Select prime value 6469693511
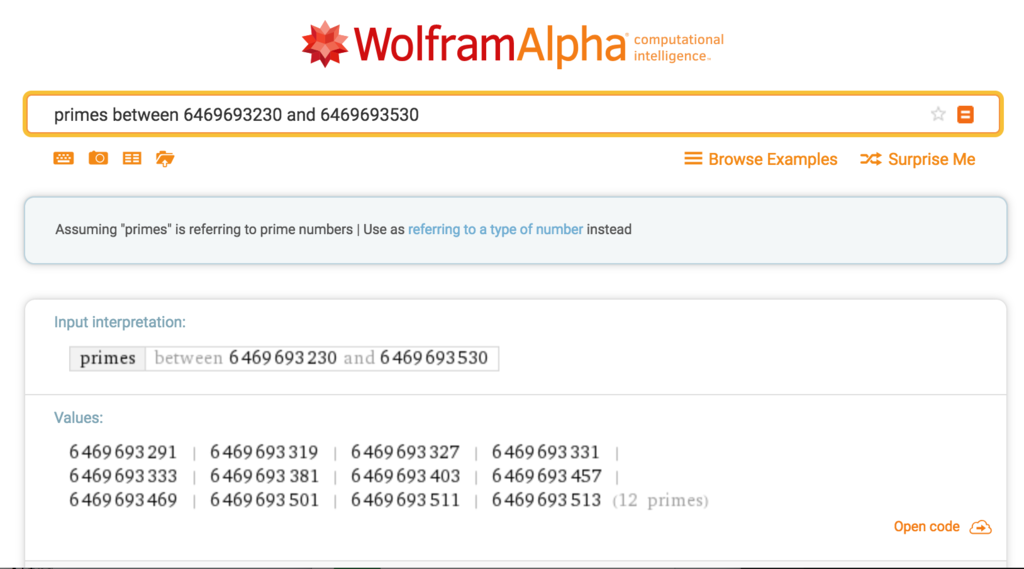 (405, 500)
